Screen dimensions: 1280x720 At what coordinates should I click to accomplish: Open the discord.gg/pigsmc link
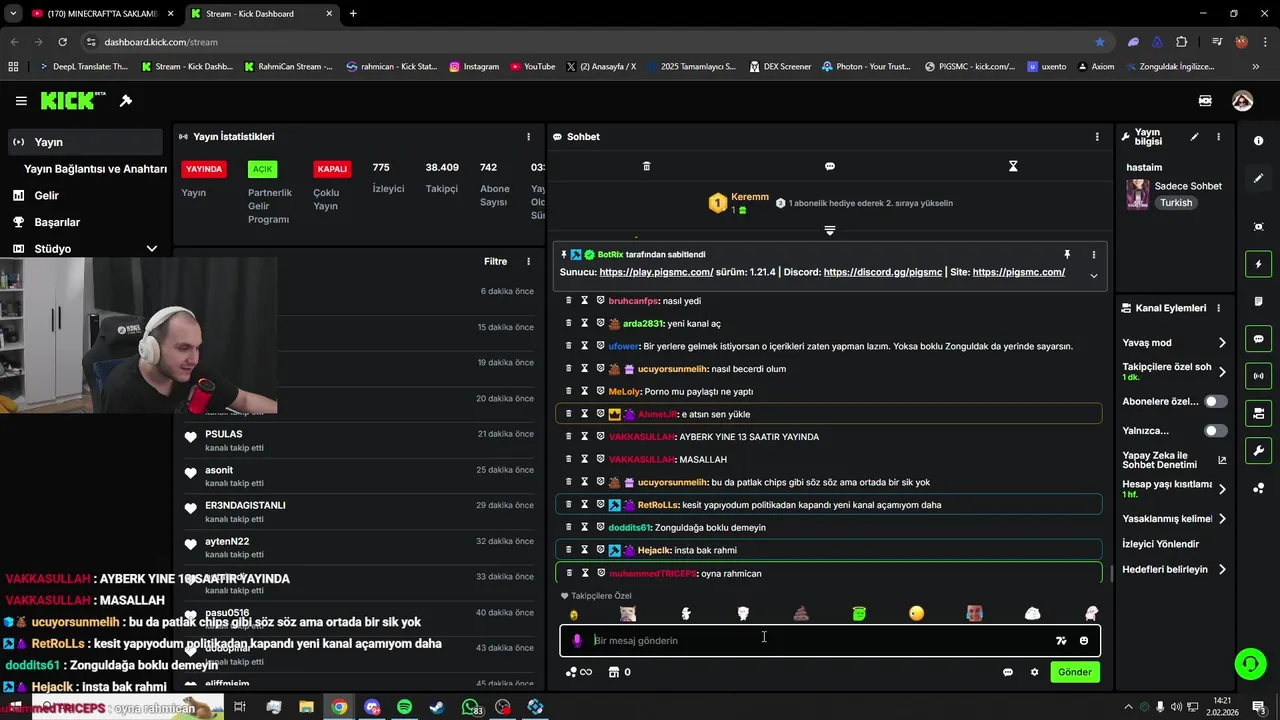pos(883,272)
